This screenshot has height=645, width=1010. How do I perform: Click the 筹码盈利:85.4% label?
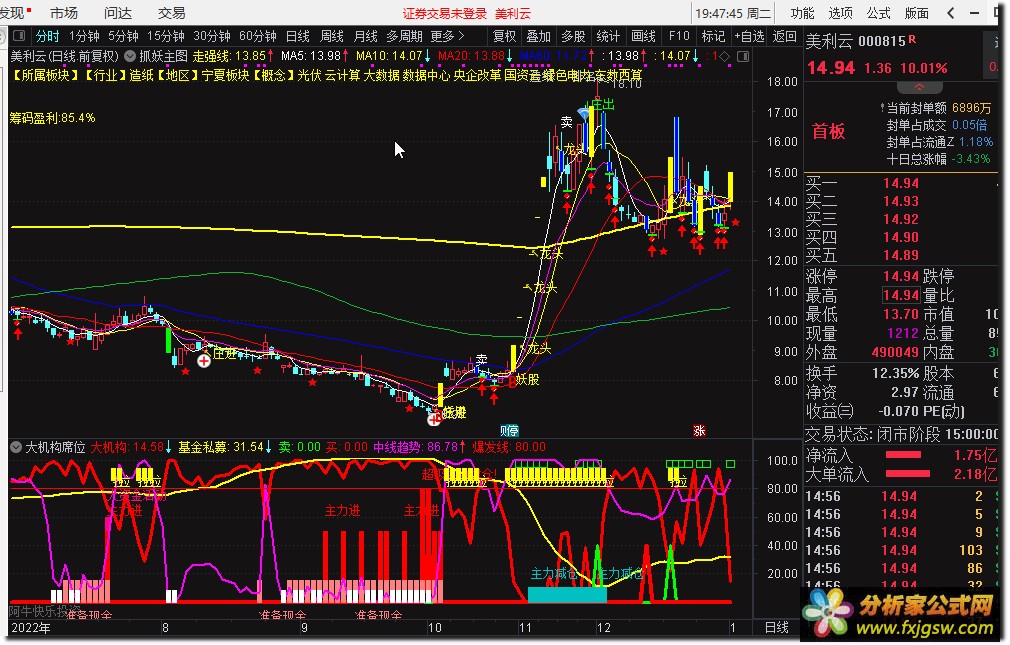pyautogui.click(x=52, y=118)
